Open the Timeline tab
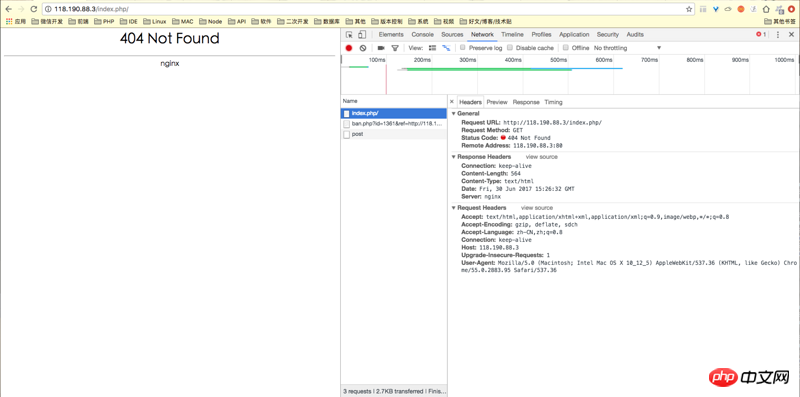 coord(512,35)
